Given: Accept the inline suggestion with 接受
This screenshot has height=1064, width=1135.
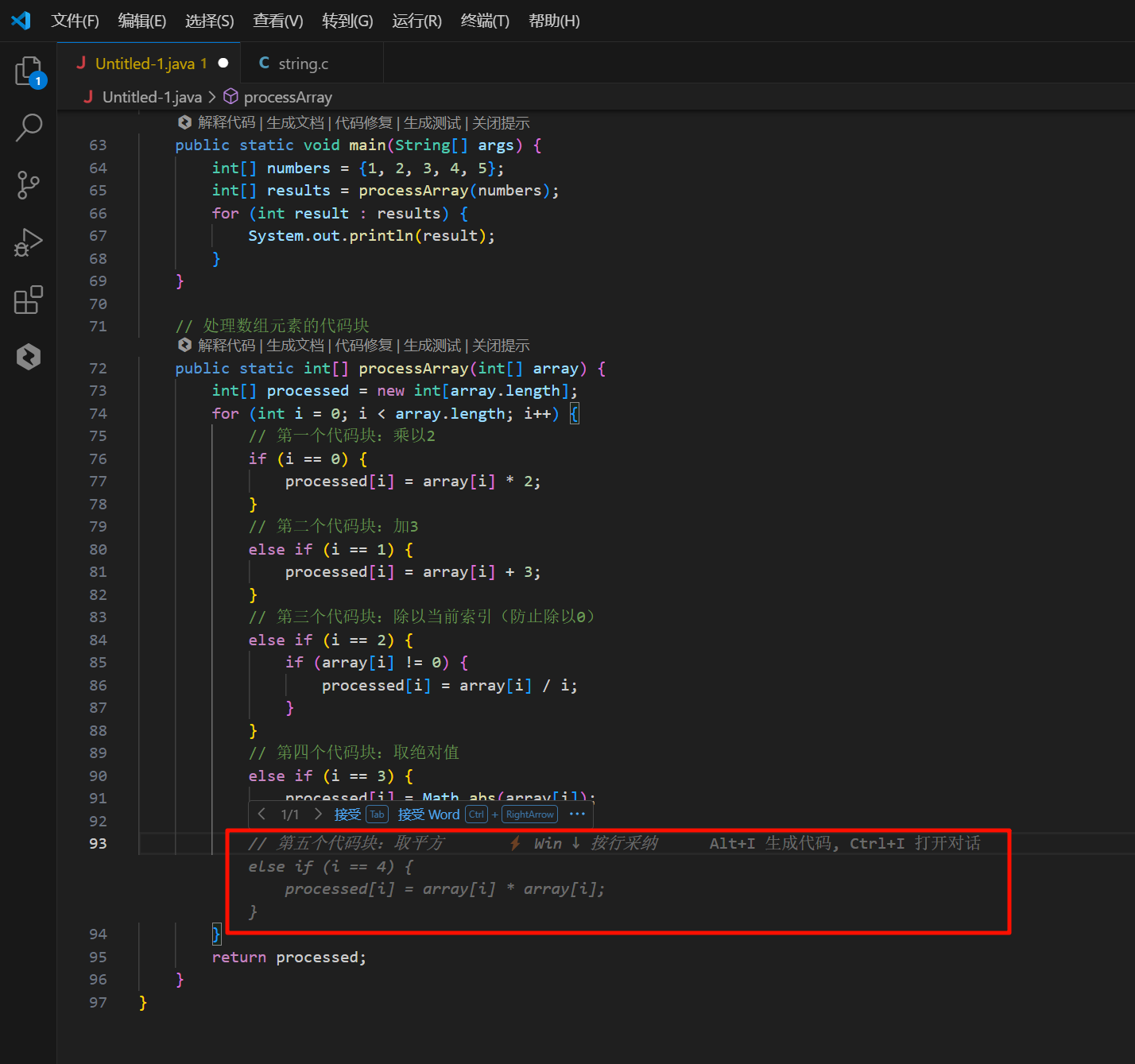Looking at the screenshot, I should pos(347,814).
